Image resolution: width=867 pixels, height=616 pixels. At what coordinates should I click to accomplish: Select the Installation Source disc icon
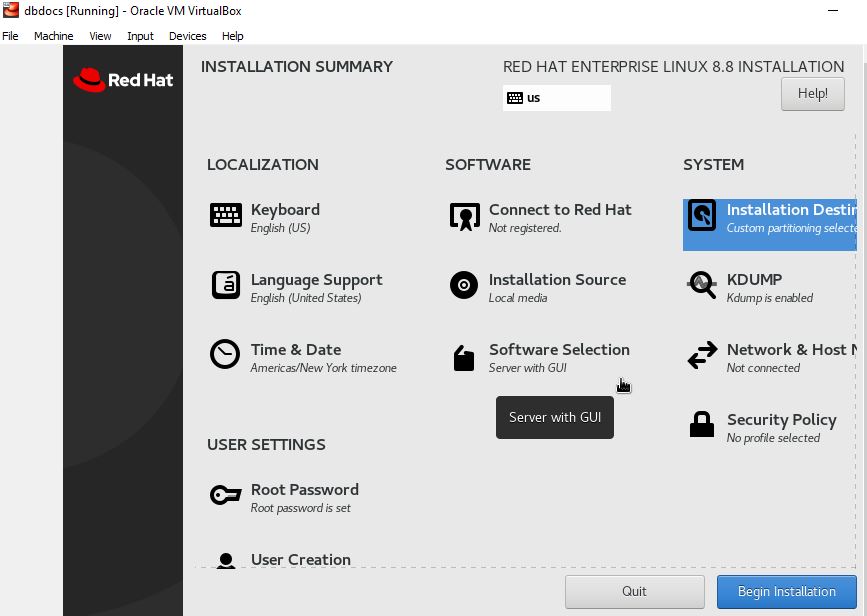464,285
